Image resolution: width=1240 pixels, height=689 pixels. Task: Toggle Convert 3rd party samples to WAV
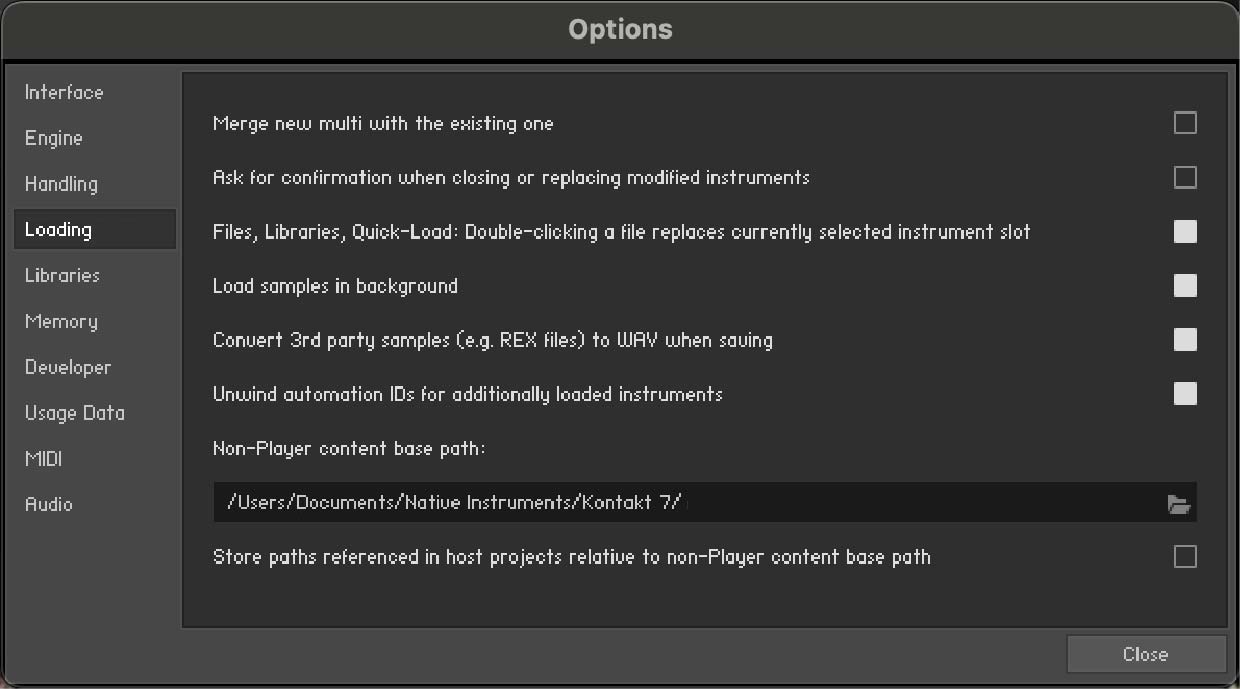pos(1185,340)
